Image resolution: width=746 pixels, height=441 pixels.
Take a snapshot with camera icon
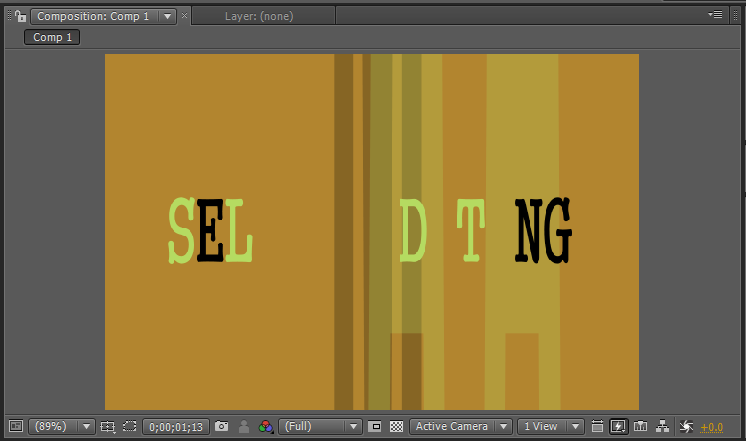tap(221, 426)
